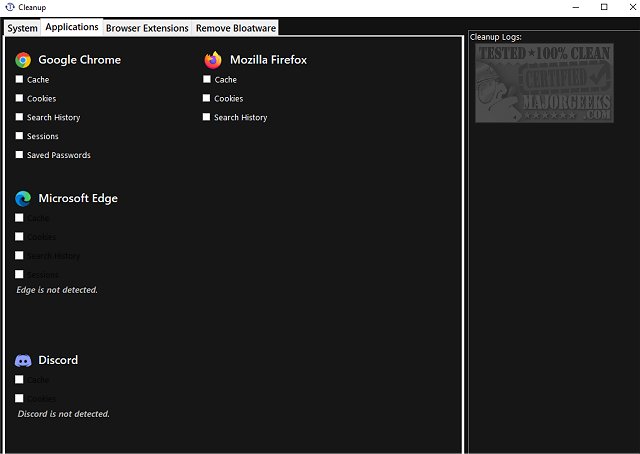Click the Mozilla Firefox logo icon
Screen dimensions: 640x454
click(x=213, y=60)
